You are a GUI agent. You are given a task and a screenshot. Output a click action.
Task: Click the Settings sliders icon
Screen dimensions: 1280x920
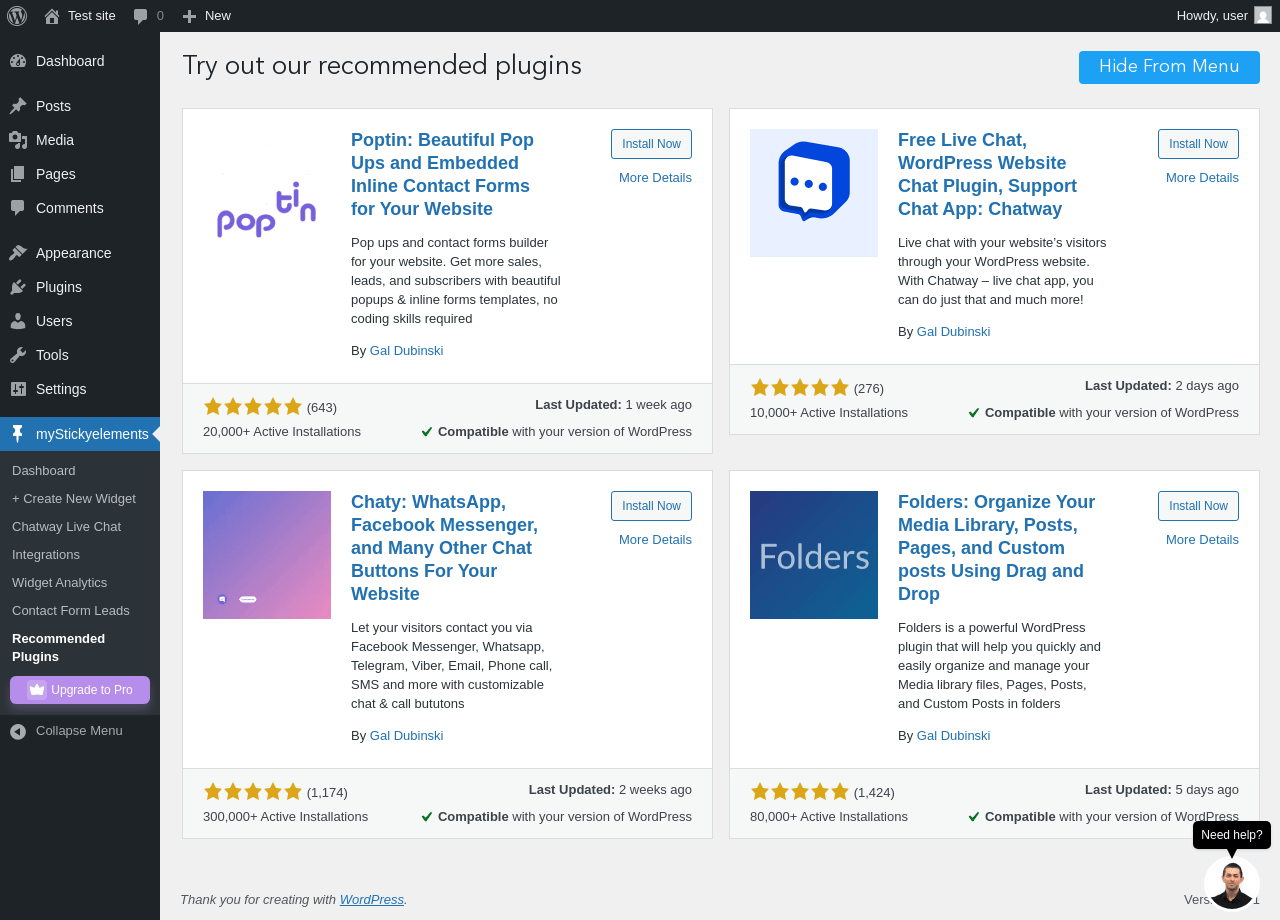pyautogui.click(x=18, y=389)
